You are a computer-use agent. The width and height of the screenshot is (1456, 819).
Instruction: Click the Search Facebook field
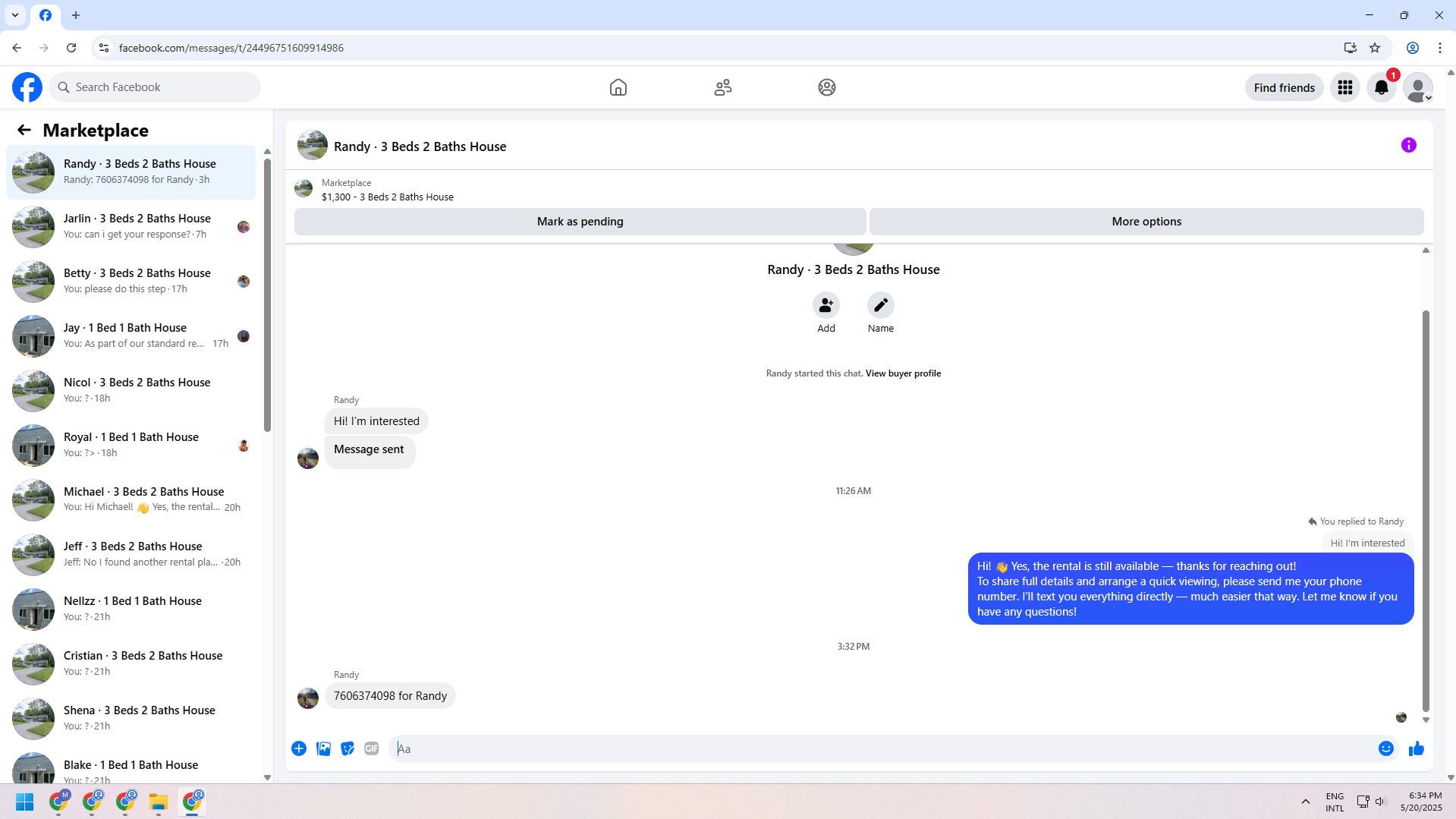click(x=155, y=87)
